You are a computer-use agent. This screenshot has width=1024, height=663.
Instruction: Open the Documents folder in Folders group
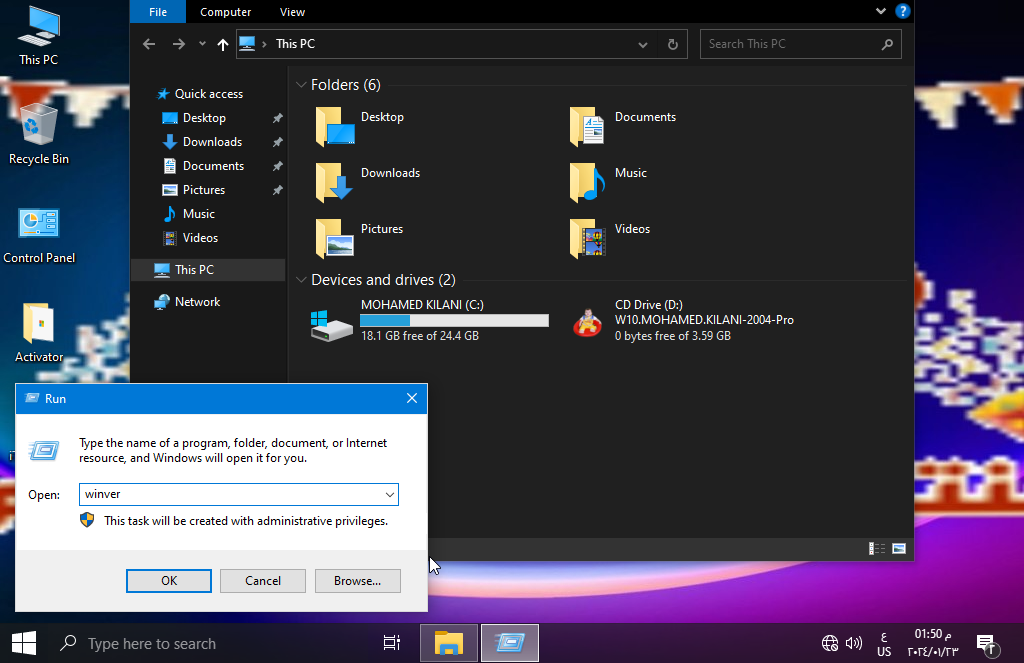click(x=622, y=126)
